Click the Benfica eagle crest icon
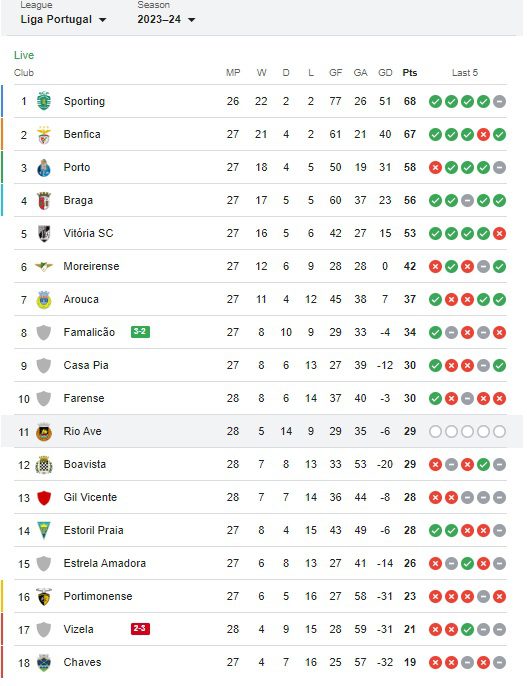 [44, 134]
